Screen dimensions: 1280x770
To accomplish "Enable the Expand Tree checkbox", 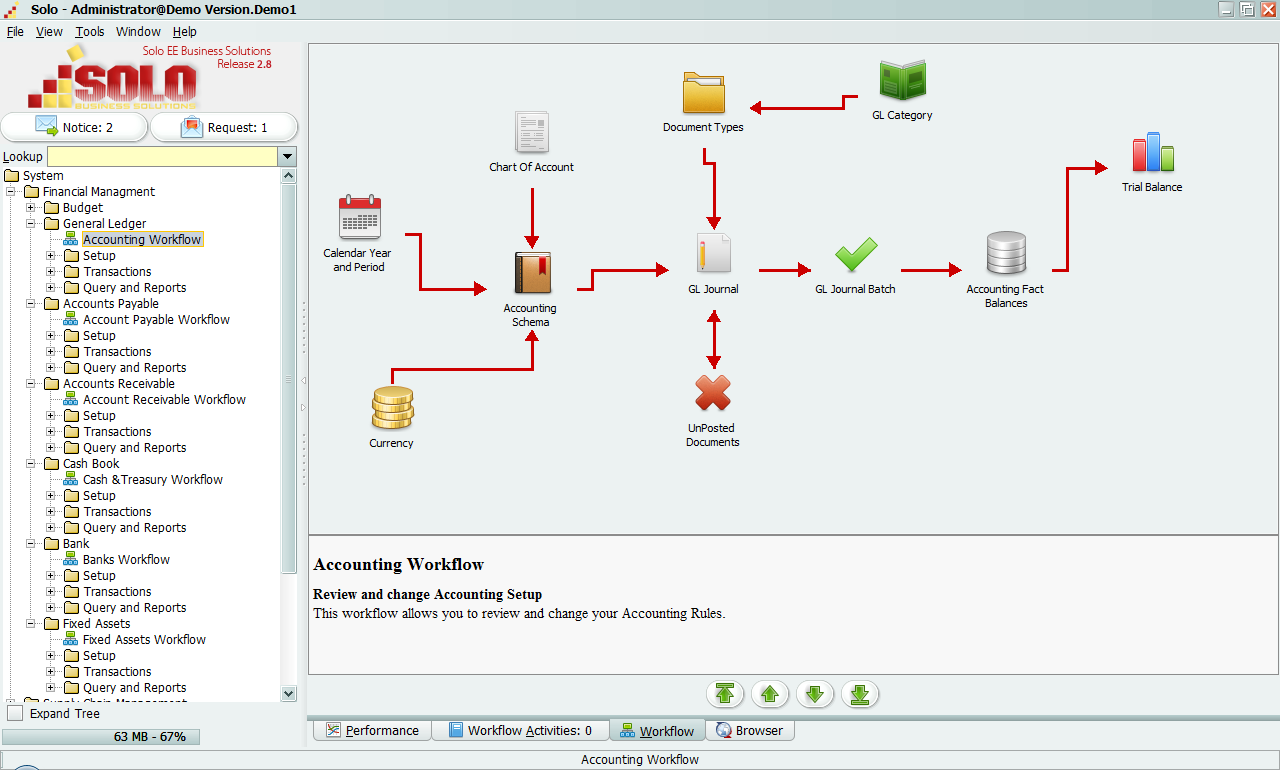I will coord(15,714).
